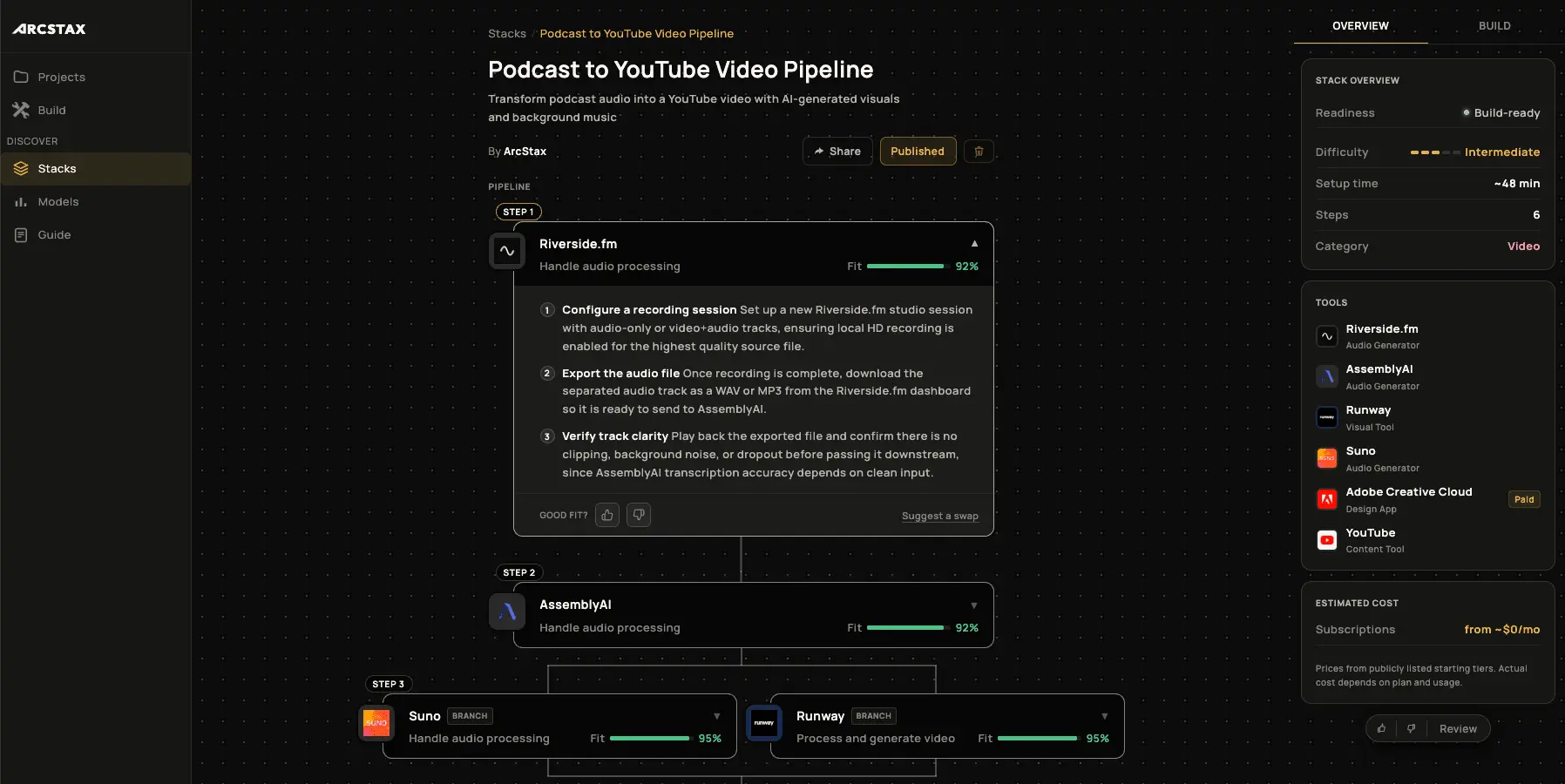The image size is (1565, 784).
Task: Switch to the Build tab
Action: [x=1494, y=25]
